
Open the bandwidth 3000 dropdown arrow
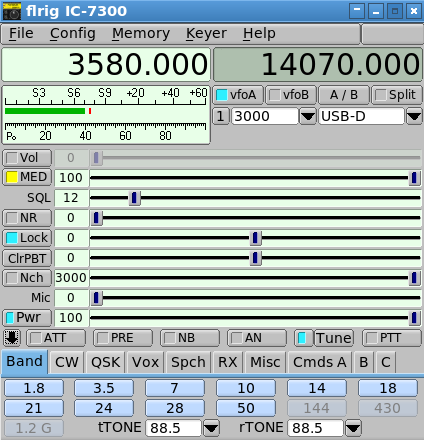click(x=307, y=116)
